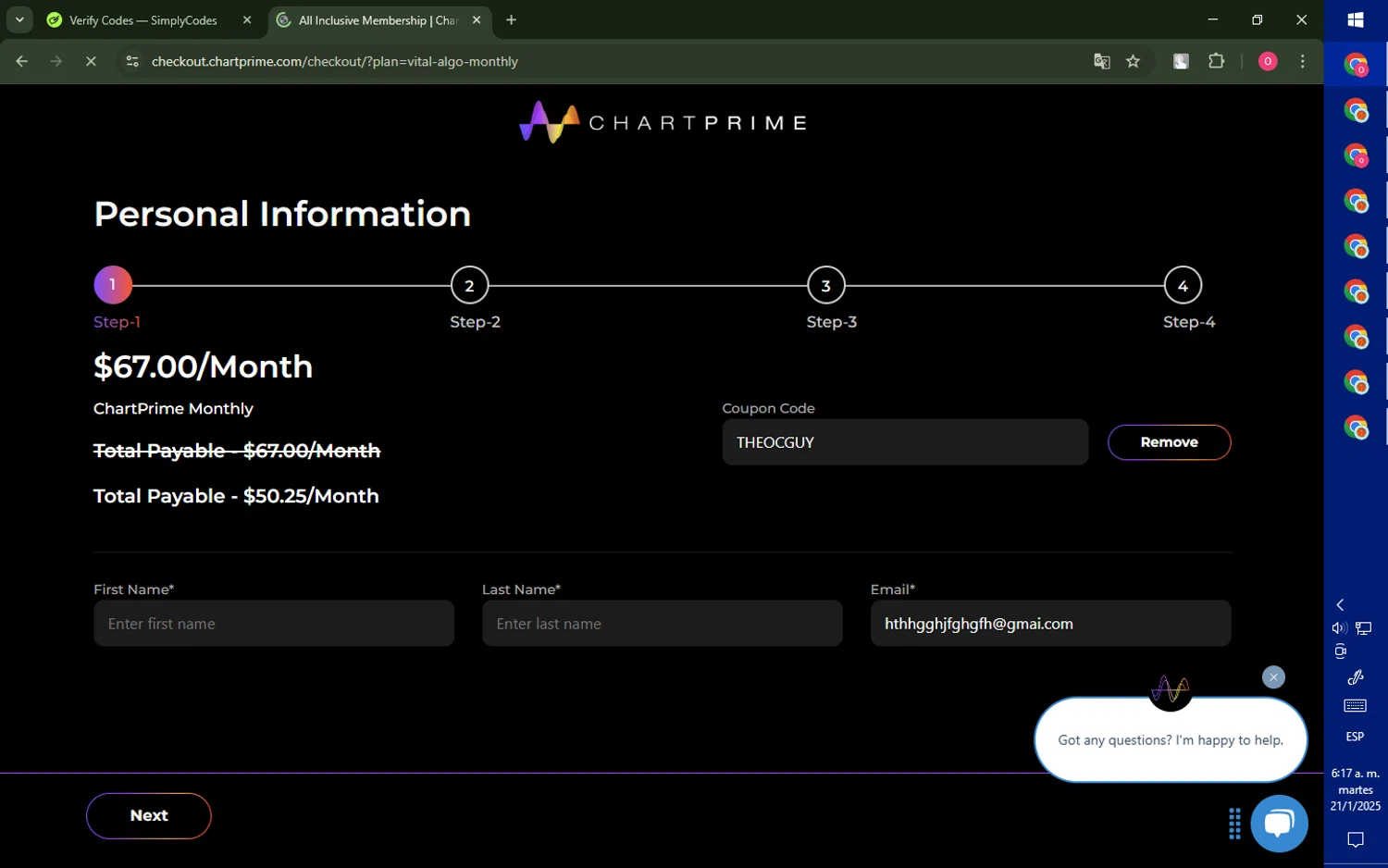Open the Chrome three-dot menu
The width and height of the screenshot is (1388, 868).
[x=1303, y=61]
